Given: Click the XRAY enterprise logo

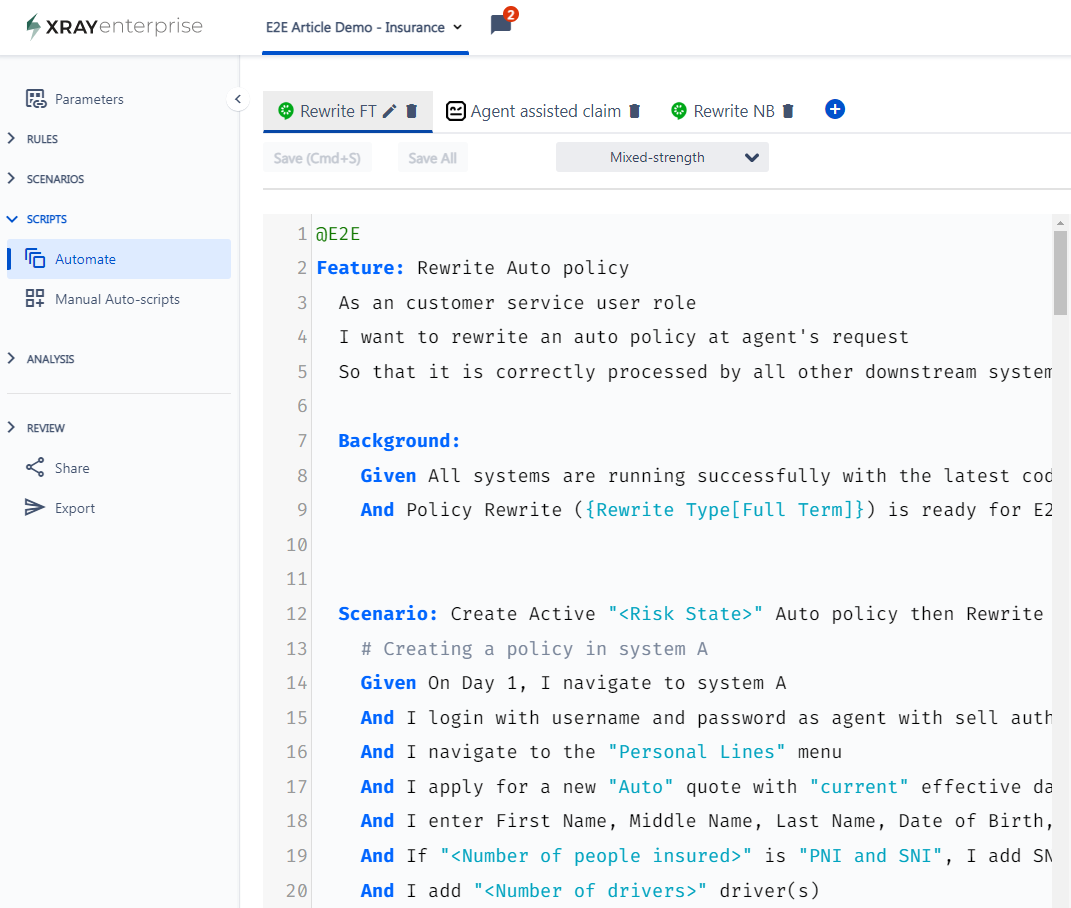Looking at the screenshot, I should coord(114,27).
